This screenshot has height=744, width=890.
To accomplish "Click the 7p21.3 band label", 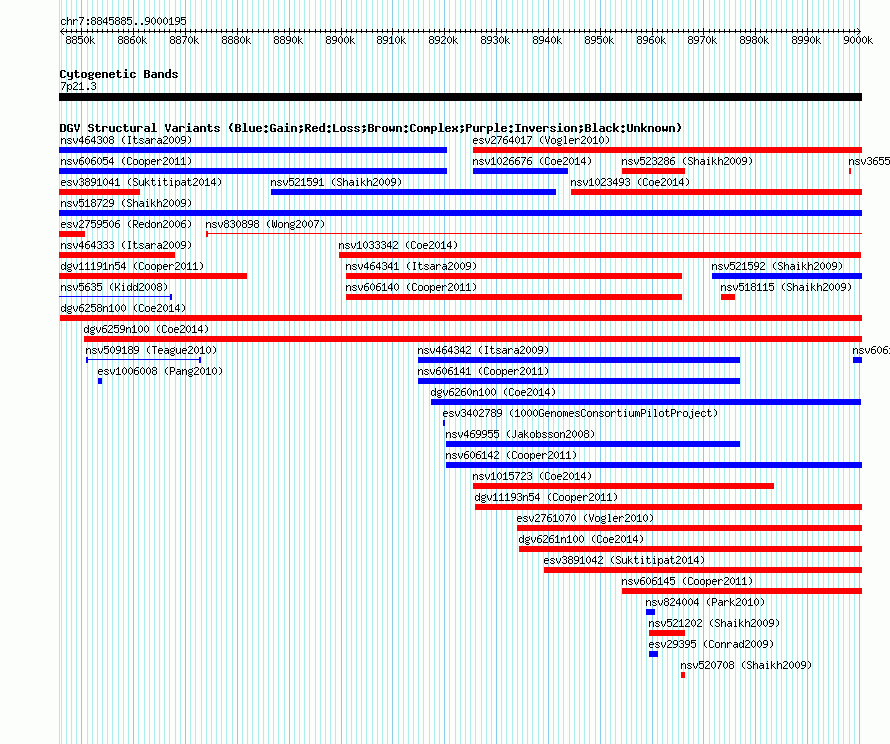I will point(78,86).
